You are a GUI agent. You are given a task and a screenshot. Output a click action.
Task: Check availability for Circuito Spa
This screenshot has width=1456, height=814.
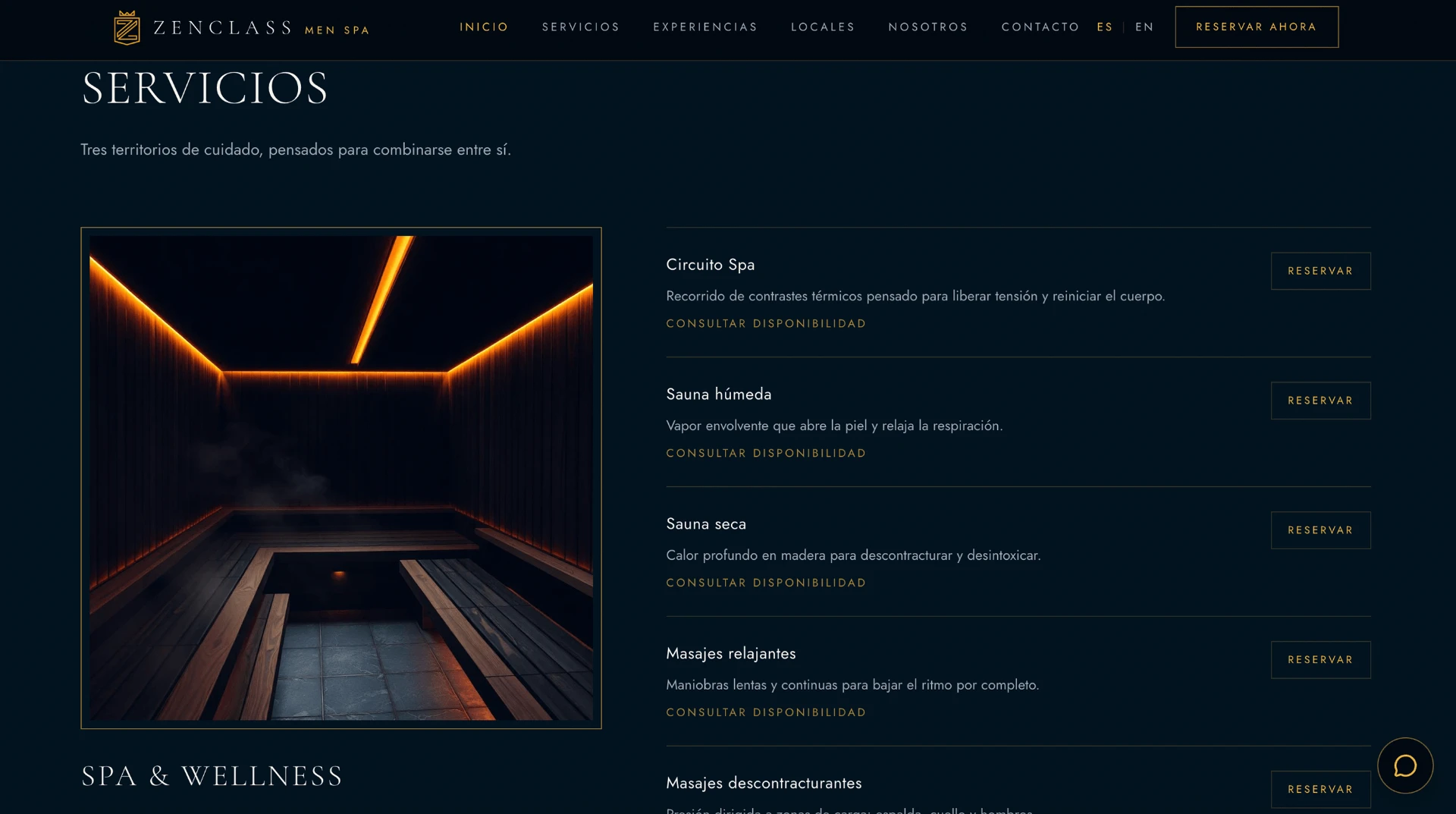pos(766,323)
